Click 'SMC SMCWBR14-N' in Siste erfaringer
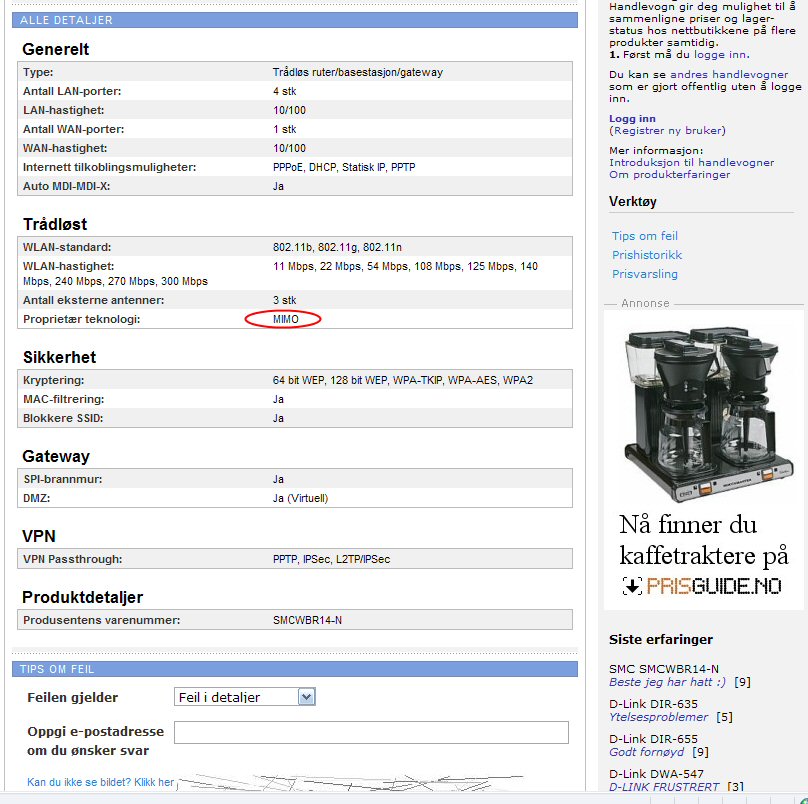808x804 pixels. [x=664, y=669]
